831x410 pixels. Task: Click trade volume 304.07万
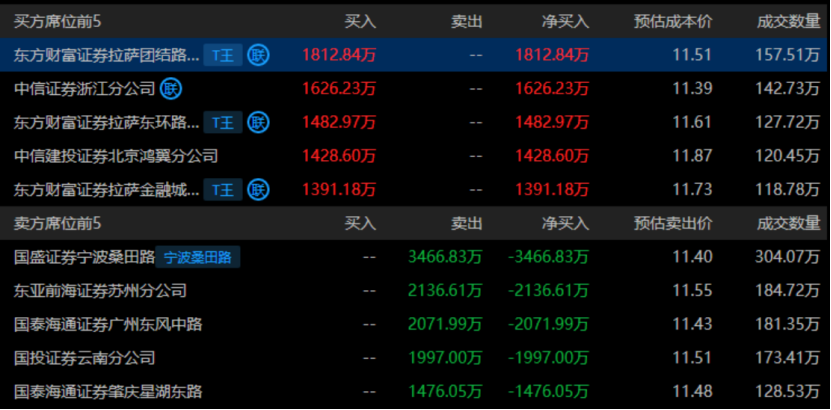tap(788, 257)
